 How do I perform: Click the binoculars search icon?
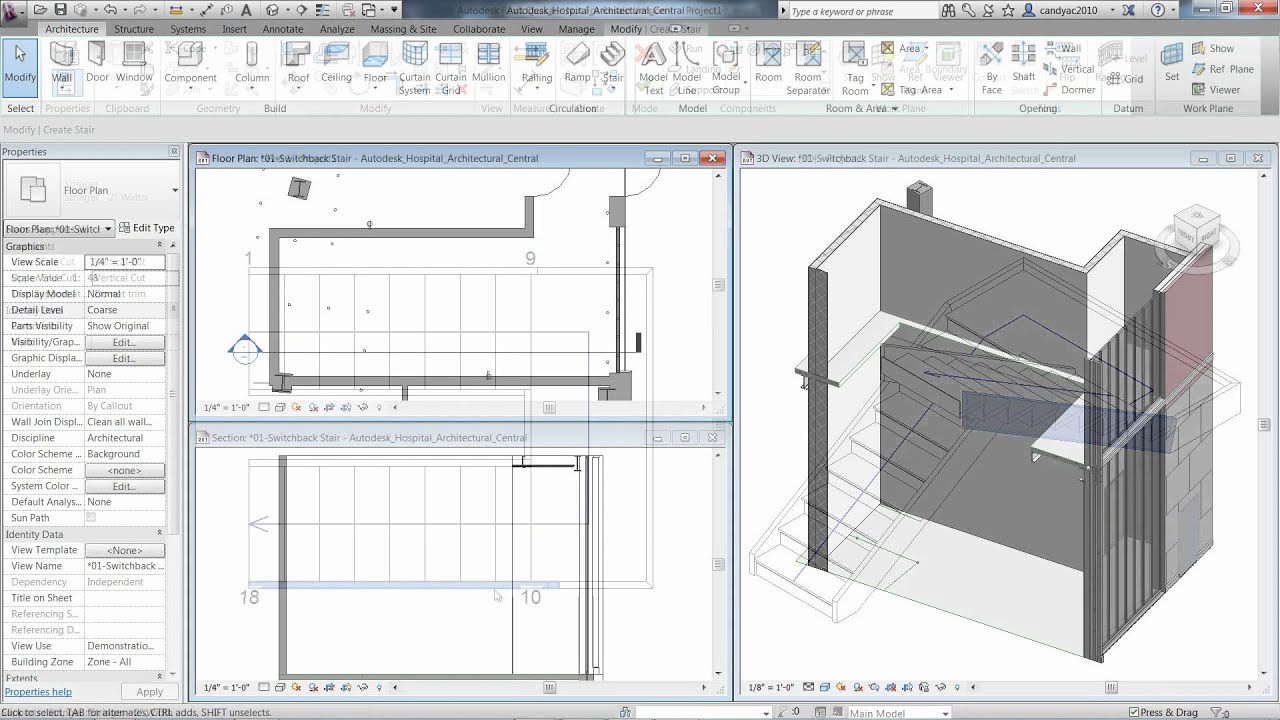coord(948,10)
